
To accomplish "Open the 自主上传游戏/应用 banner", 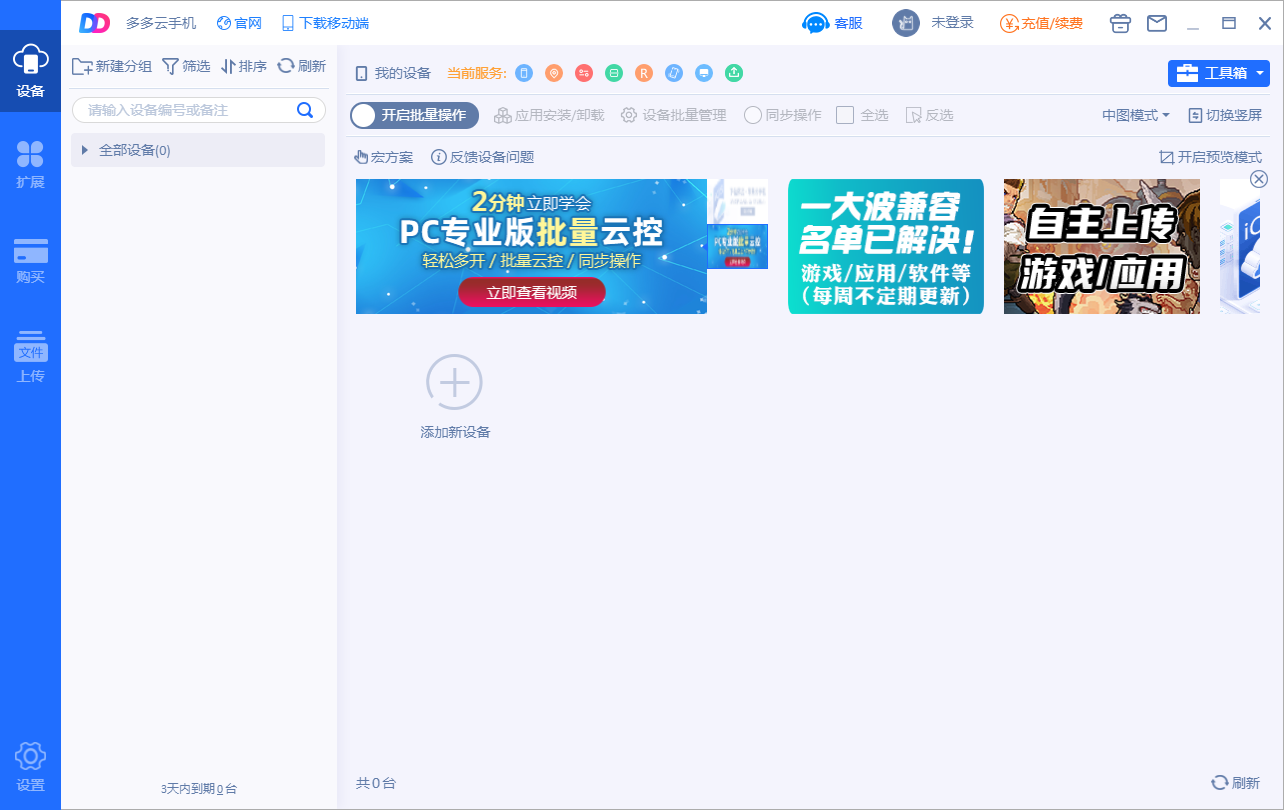I will tap(1102, 246).
